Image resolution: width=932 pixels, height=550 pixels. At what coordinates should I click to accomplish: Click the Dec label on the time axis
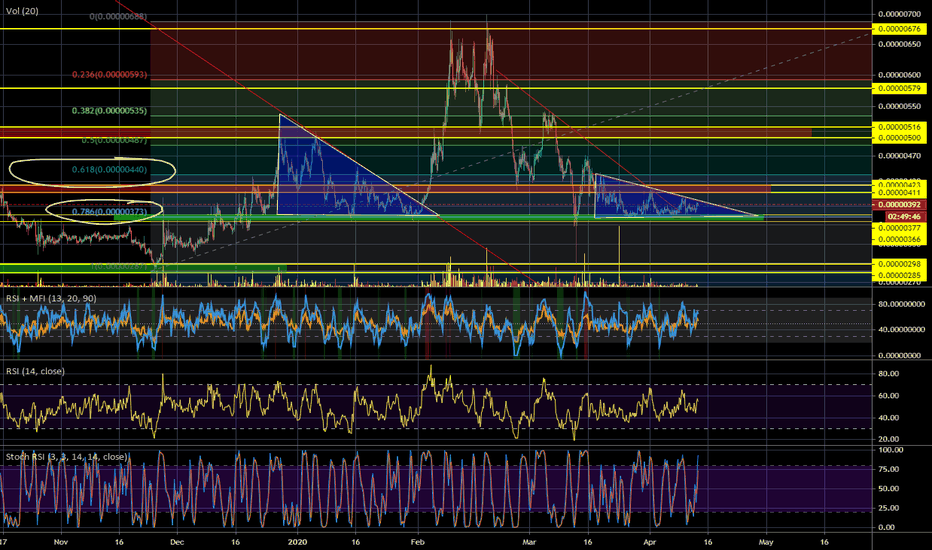click(177, 542)
